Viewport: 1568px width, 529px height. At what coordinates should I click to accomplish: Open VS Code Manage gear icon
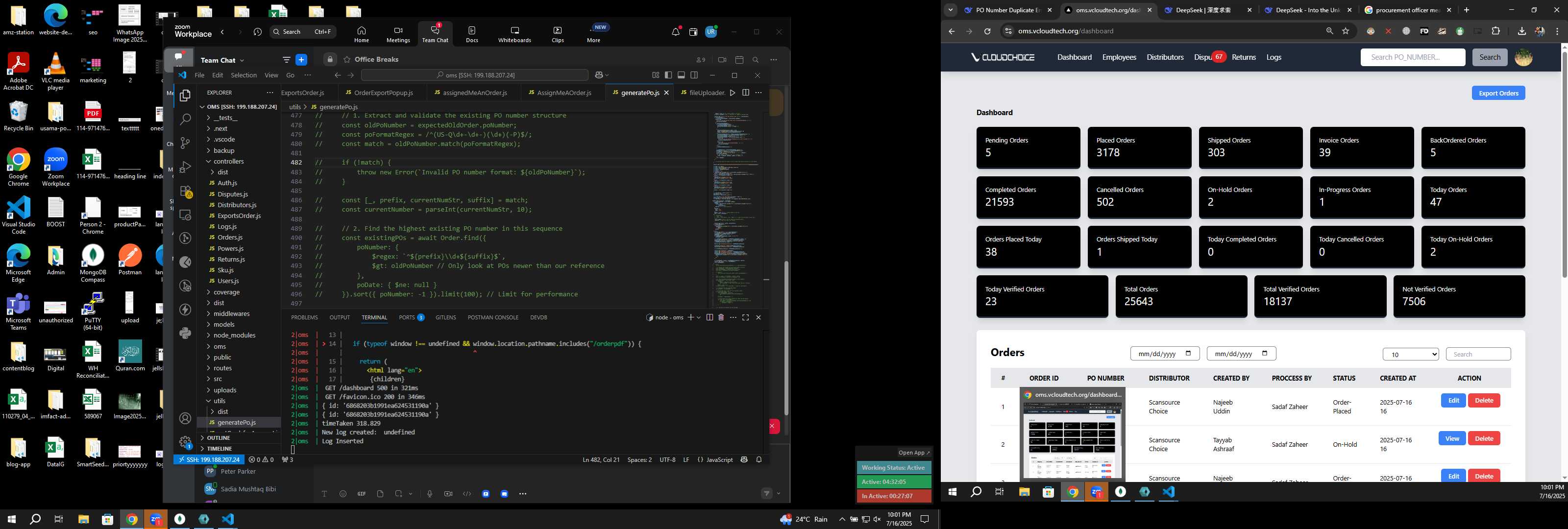tap(186, 442)
